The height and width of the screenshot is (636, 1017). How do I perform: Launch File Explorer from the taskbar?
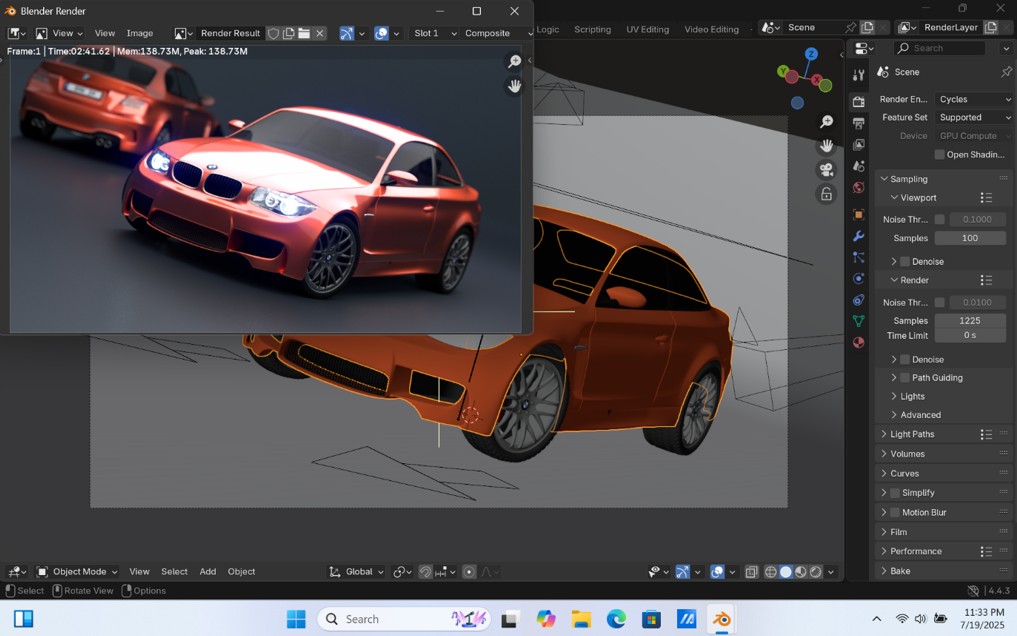click(581, 619)
